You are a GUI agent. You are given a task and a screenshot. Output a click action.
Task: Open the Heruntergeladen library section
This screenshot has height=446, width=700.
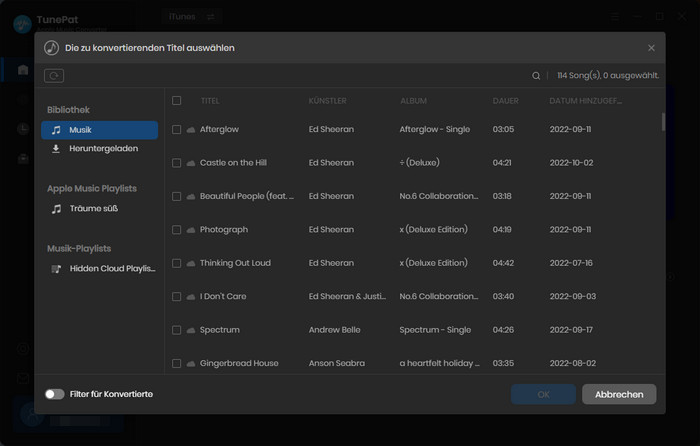pos(100,149)
